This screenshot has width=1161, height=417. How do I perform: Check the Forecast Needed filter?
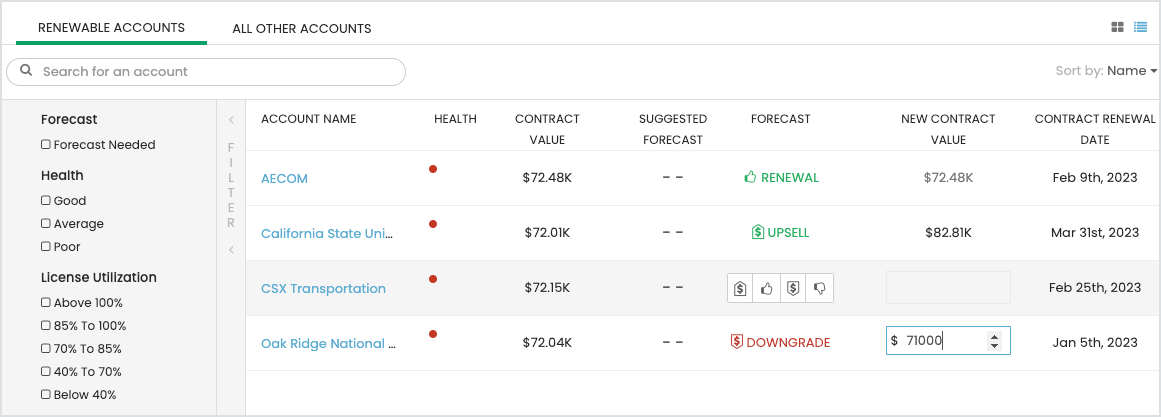click(46, 144)
